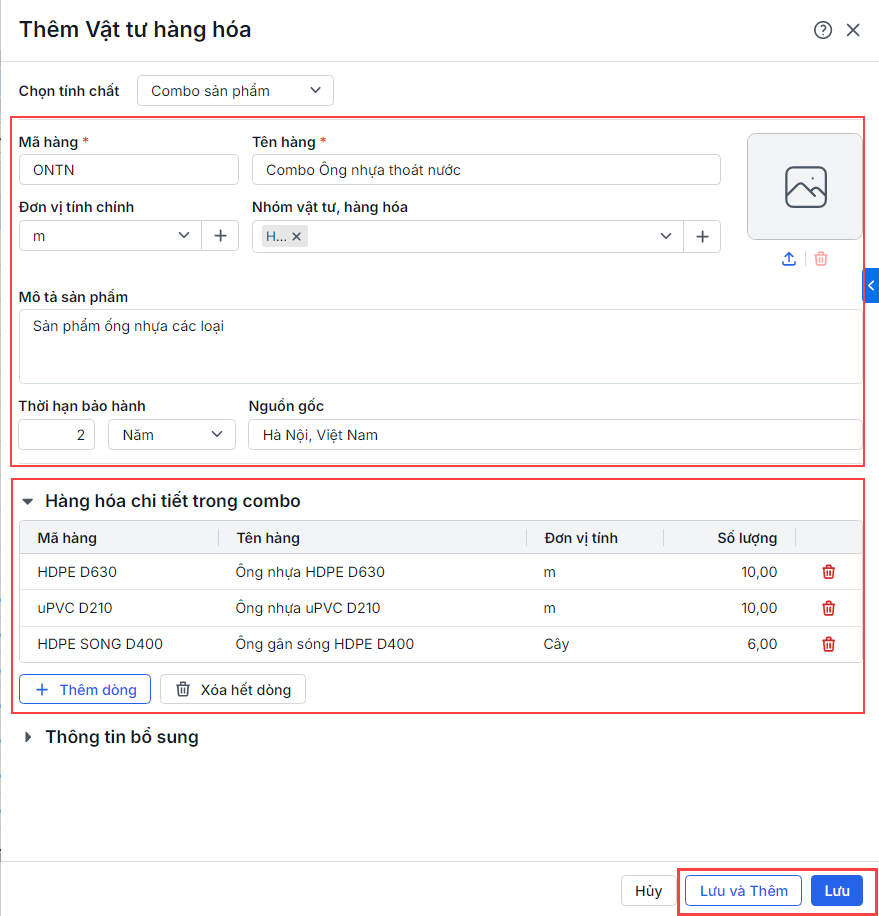
Task: Delete the HDPE SONG D400 row
Action: click(828, 644)
